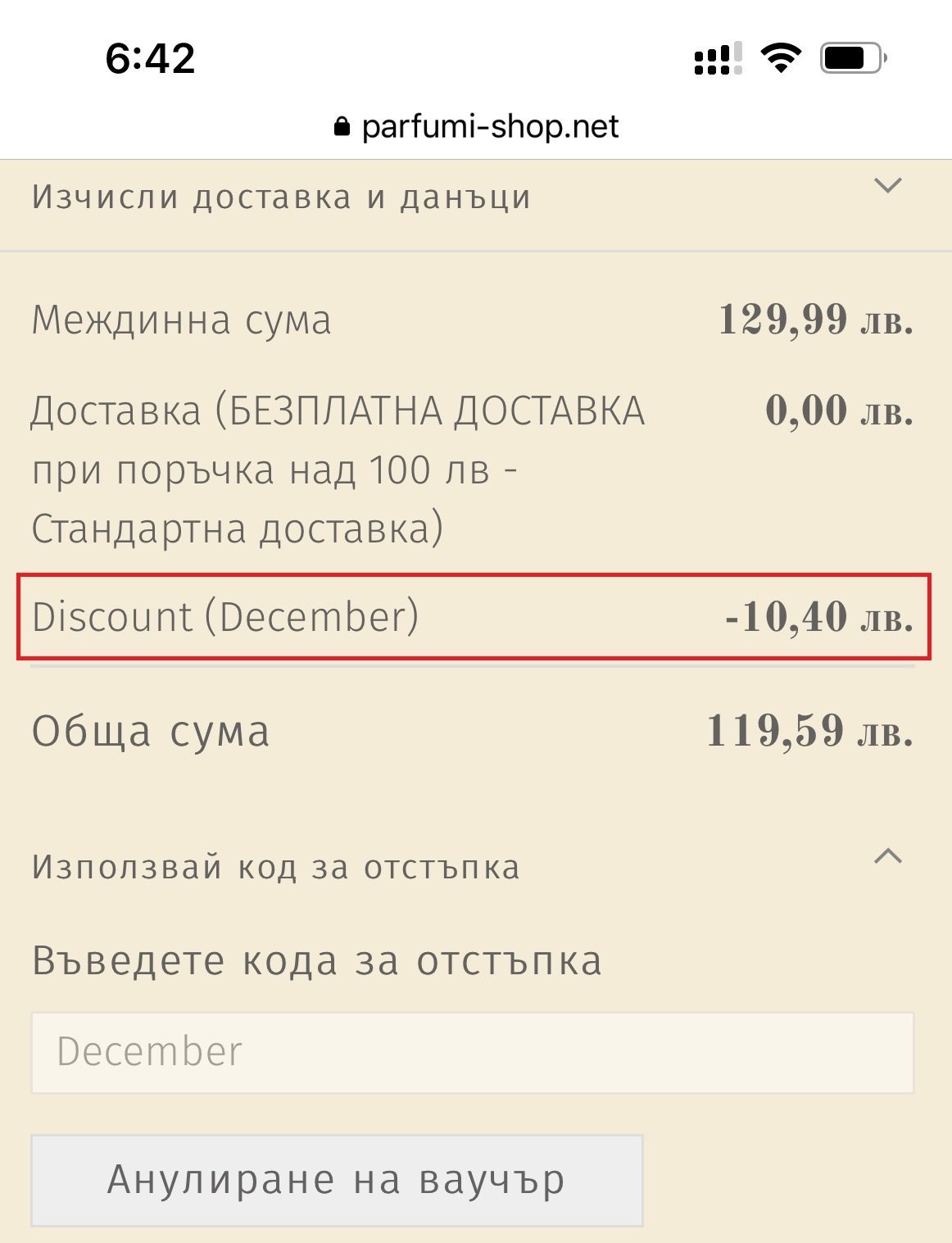The height and width of the screenshot is (1243, 952).
Task: Tap the 119,59 лв. total amount
Action: (810, 731)
